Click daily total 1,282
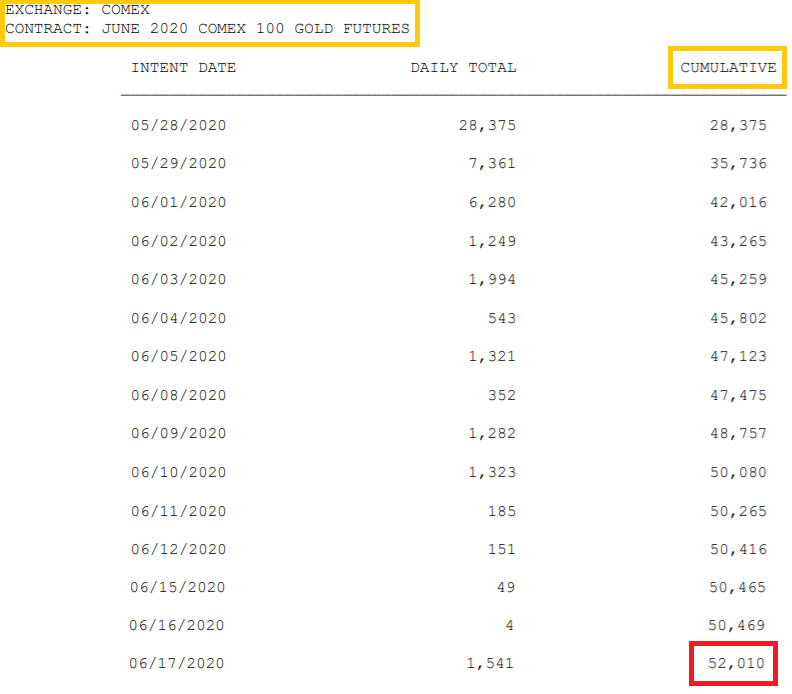 click(492, 433)
